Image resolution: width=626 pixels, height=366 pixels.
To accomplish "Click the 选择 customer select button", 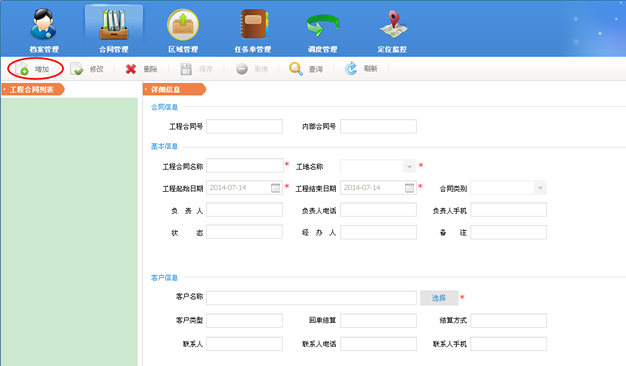I will (x=439, y=298).
